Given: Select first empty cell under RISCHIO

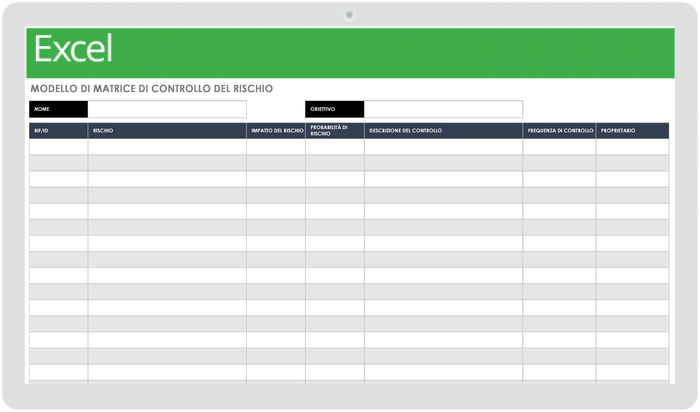Looking at the screenshot, I should [167, 147].
